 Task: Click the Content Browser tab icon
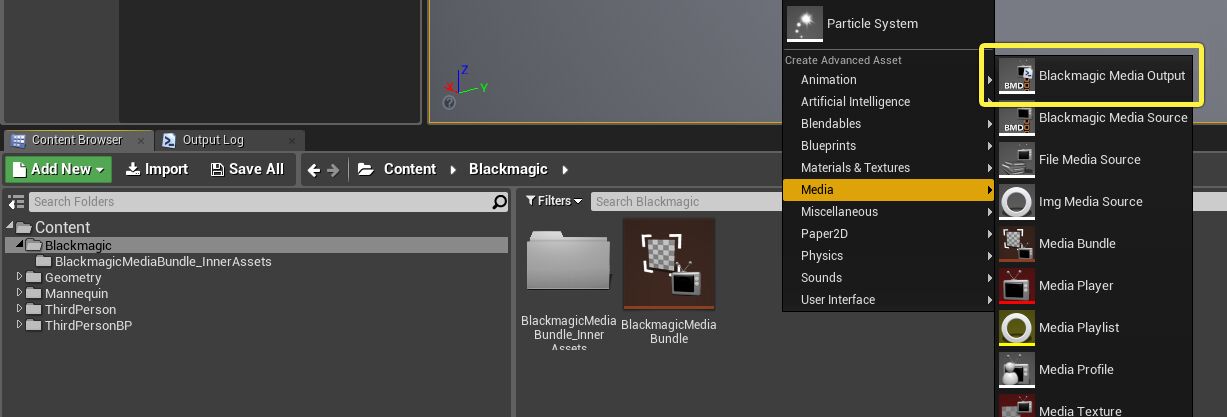point(19,140)
